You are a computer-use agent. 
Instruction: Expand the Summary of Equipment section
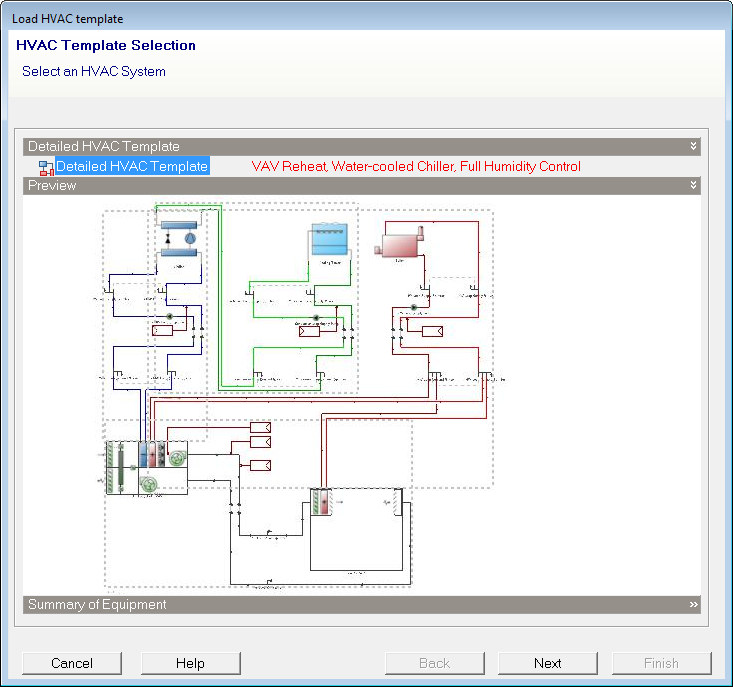pyautogui.click(x=693, y=605)
